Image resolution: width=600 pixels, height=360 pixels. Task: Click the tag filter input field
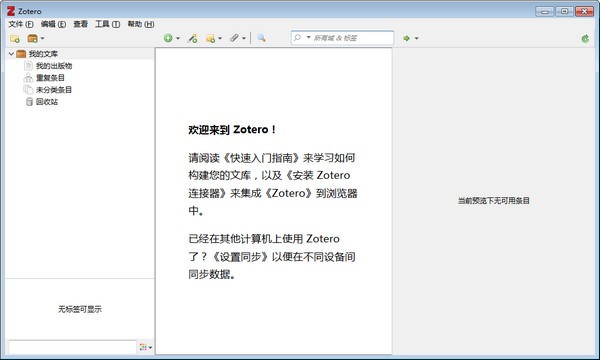(72, 347)
